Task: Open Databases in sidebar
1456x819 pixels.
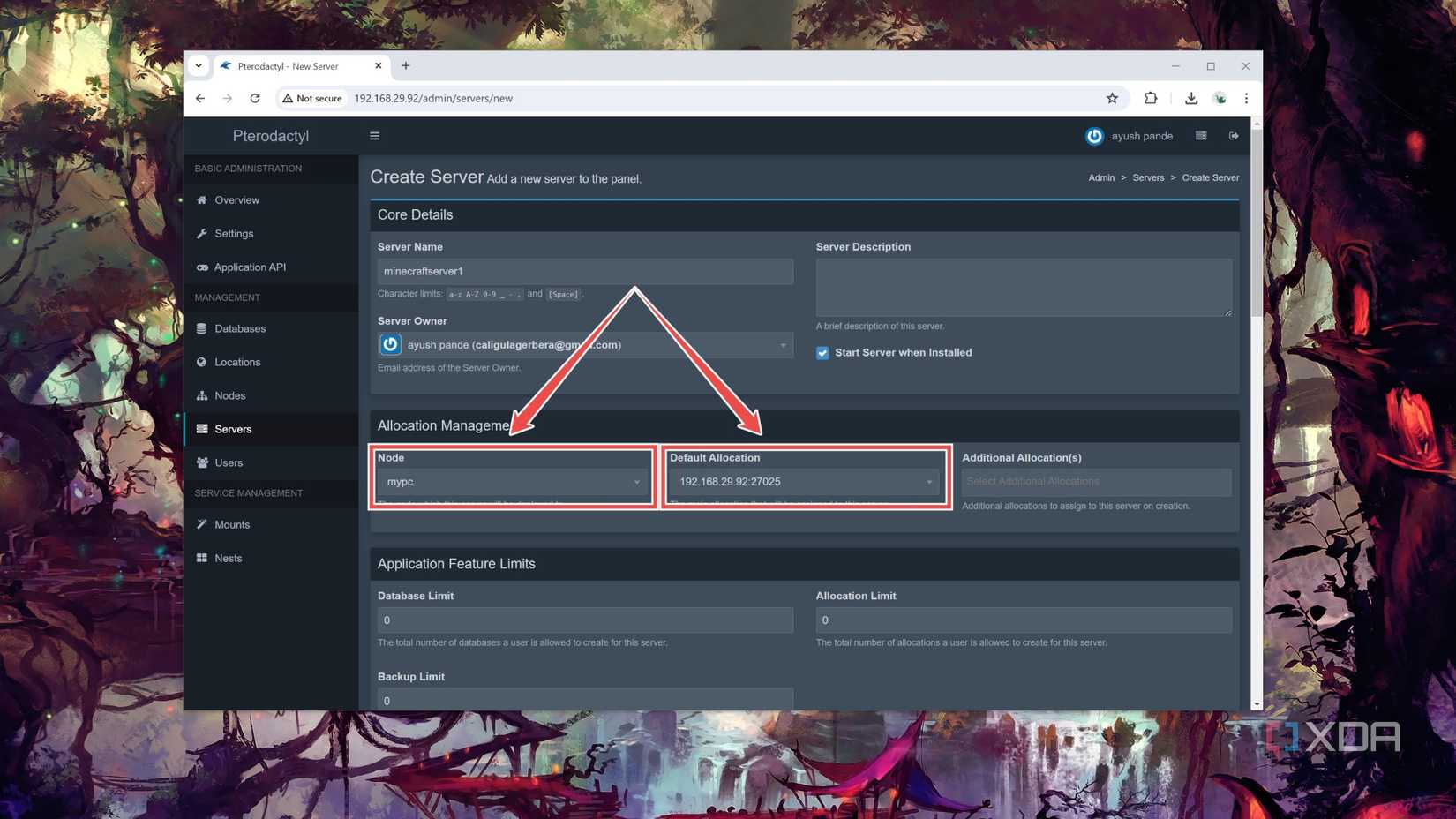Action: tap(270, 328)
